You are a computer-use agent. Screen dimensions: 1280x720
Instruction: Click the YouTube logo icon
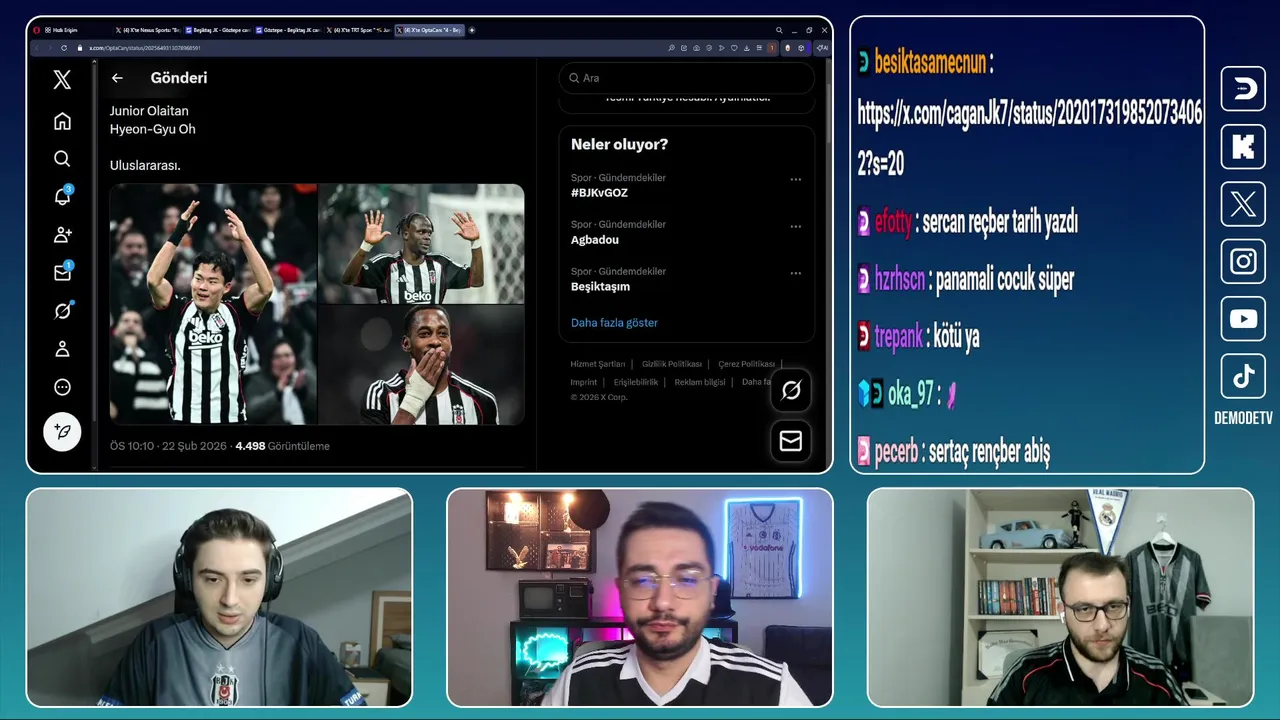(1243, 319)
